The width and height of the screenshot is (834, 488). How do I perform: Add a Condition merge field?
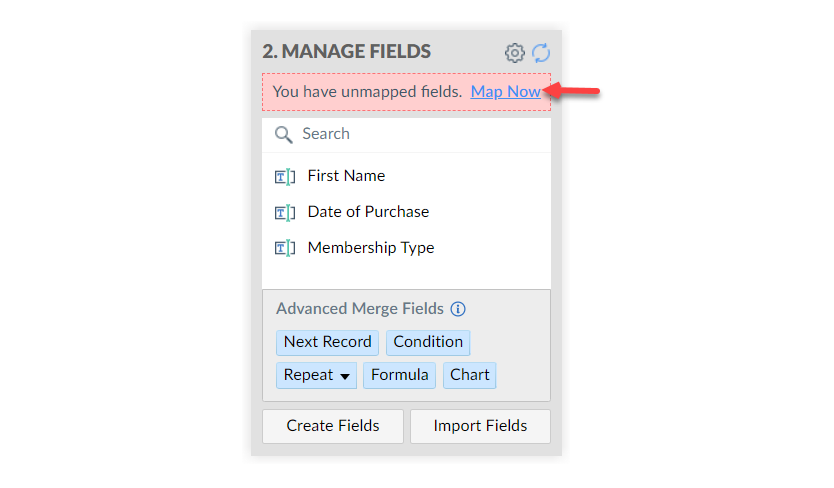[428, 342]
